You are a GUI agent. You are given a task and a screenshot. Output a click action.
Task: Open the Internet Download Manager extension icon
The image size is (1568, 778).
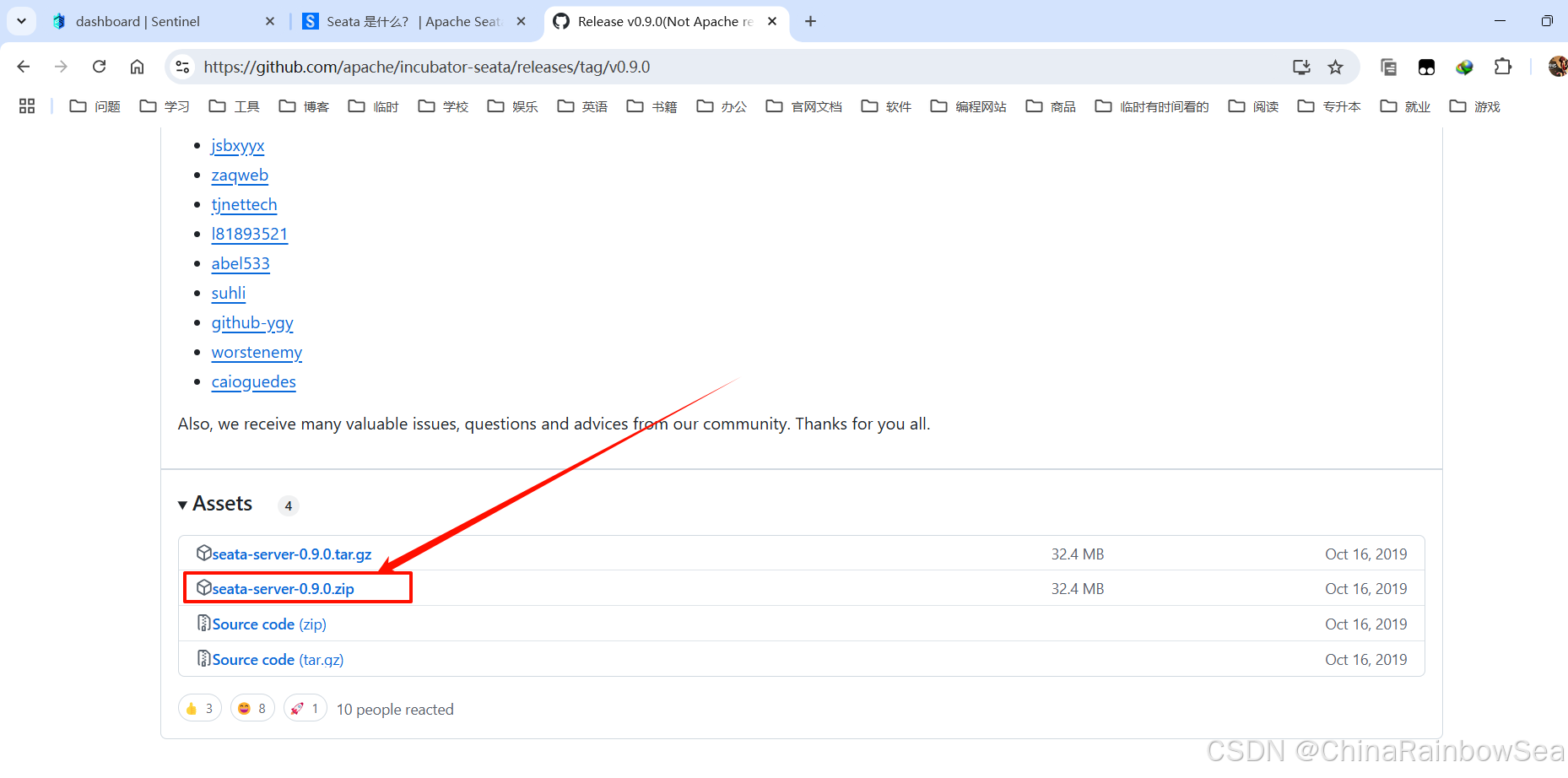click(x=1464, y=67)
